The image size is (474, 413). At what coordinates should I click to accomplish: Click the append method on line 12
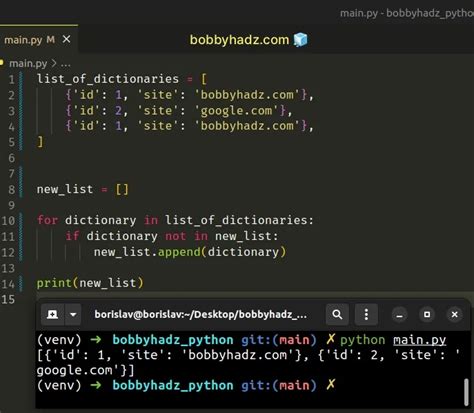tap(179, 252)
